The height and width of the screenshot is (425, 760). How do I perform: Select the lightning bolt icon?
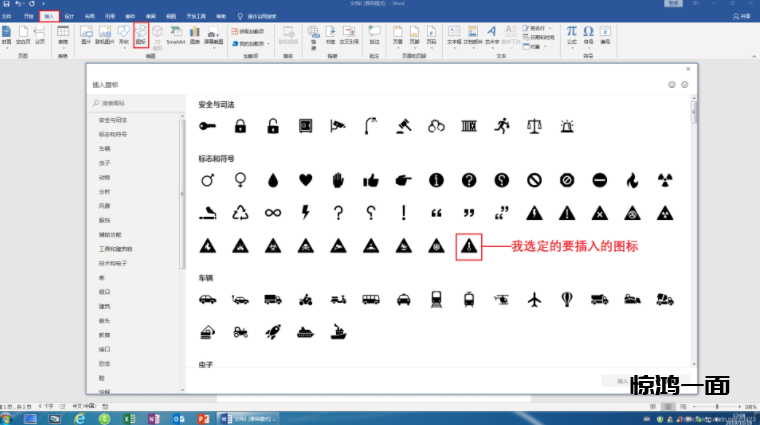[x=306, y=212]
